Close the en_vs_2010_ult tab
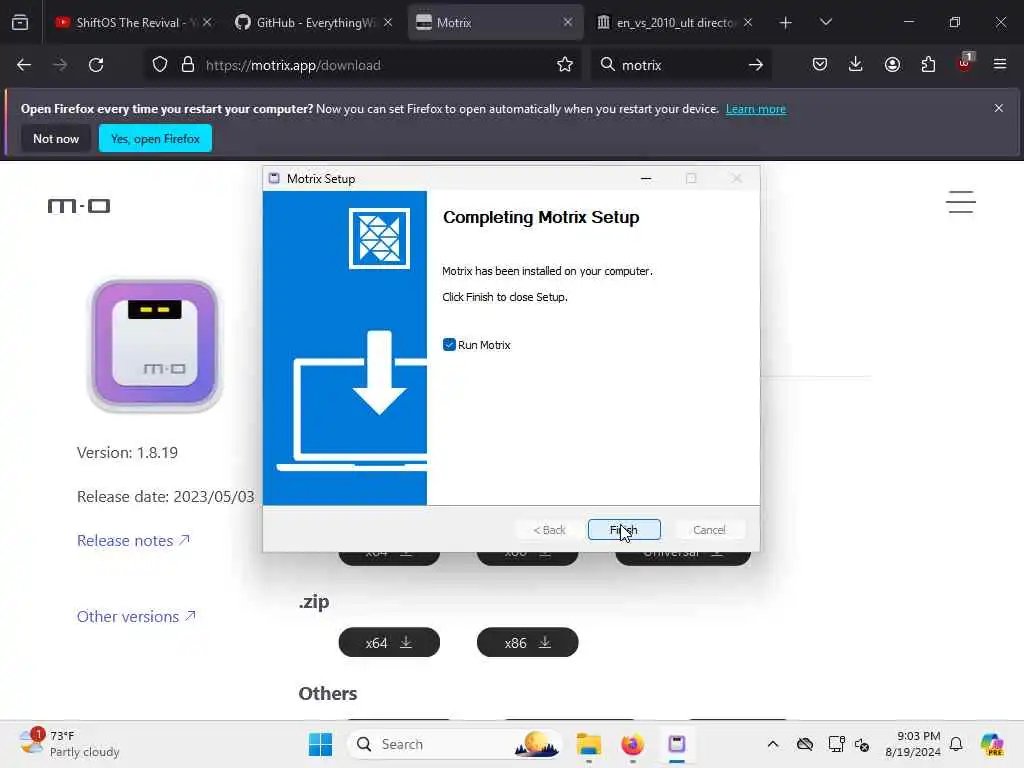Image resolution: width=1024 pixels, height=768 pixels. (748, 22)
